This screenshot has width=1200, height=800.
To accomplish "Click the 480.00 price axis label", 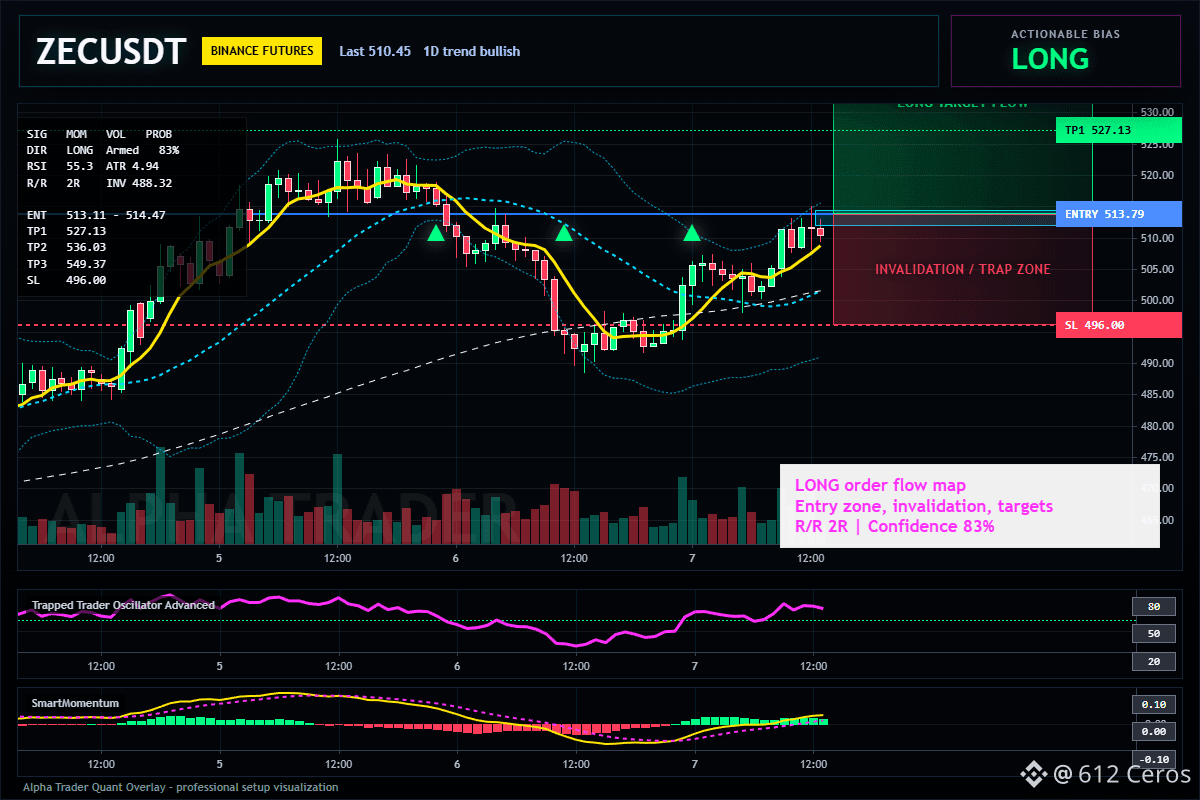I will [x=1156, y=426].
